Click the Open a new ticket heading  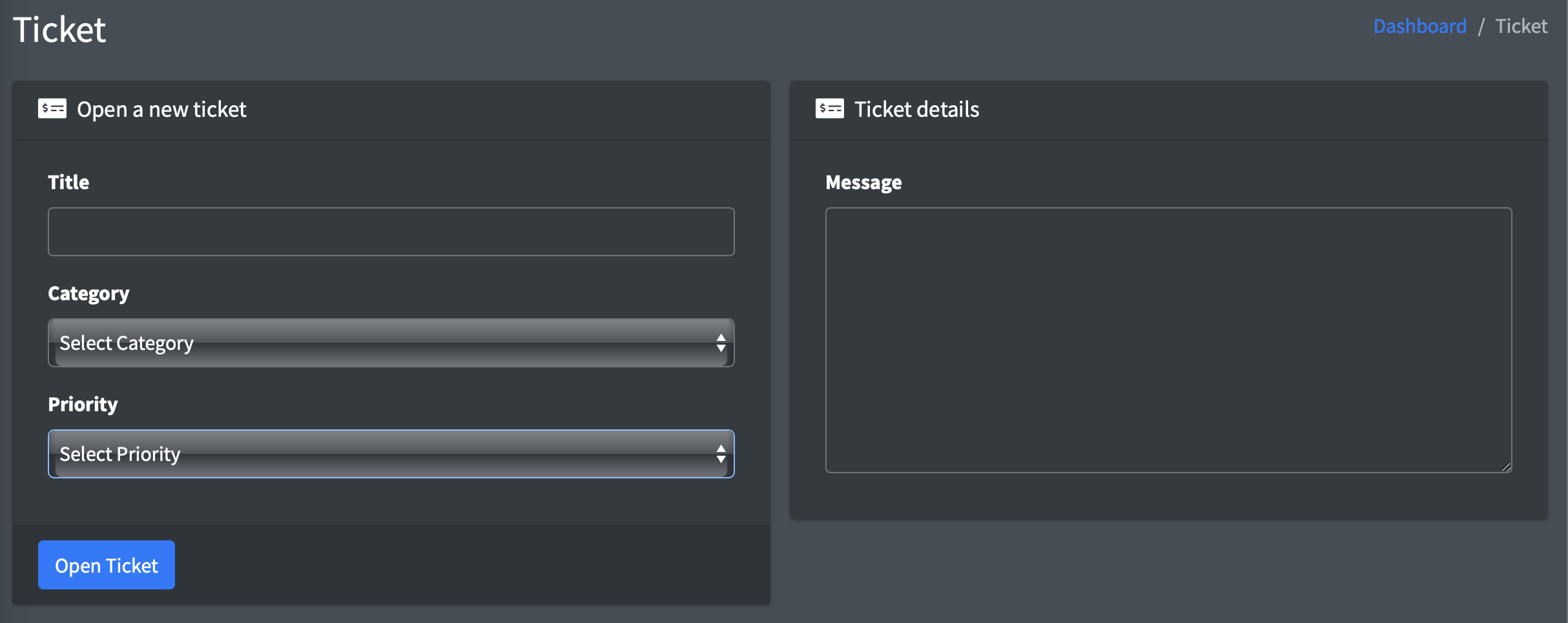(x=161, y=110)
